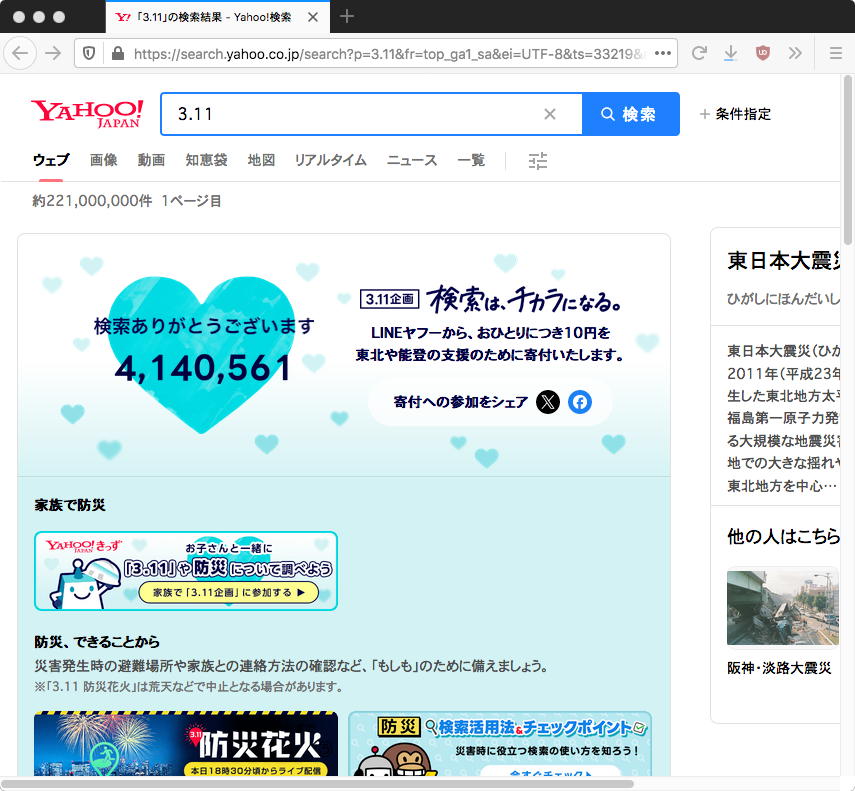
Task: Click the tracking protection shield icon
Action: pos(89,54)
